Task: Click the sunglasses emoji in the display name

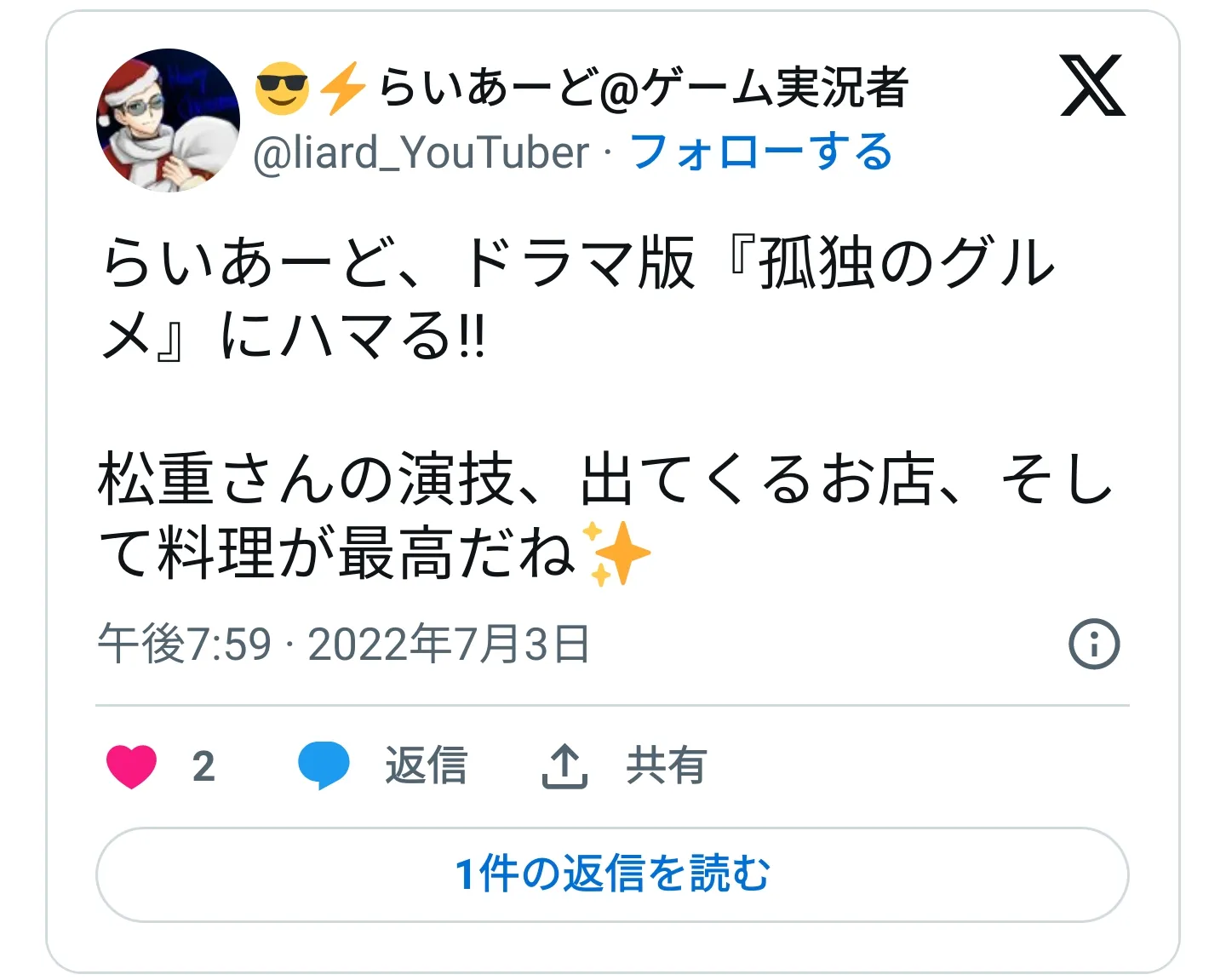Action: (x=283, y=89)
